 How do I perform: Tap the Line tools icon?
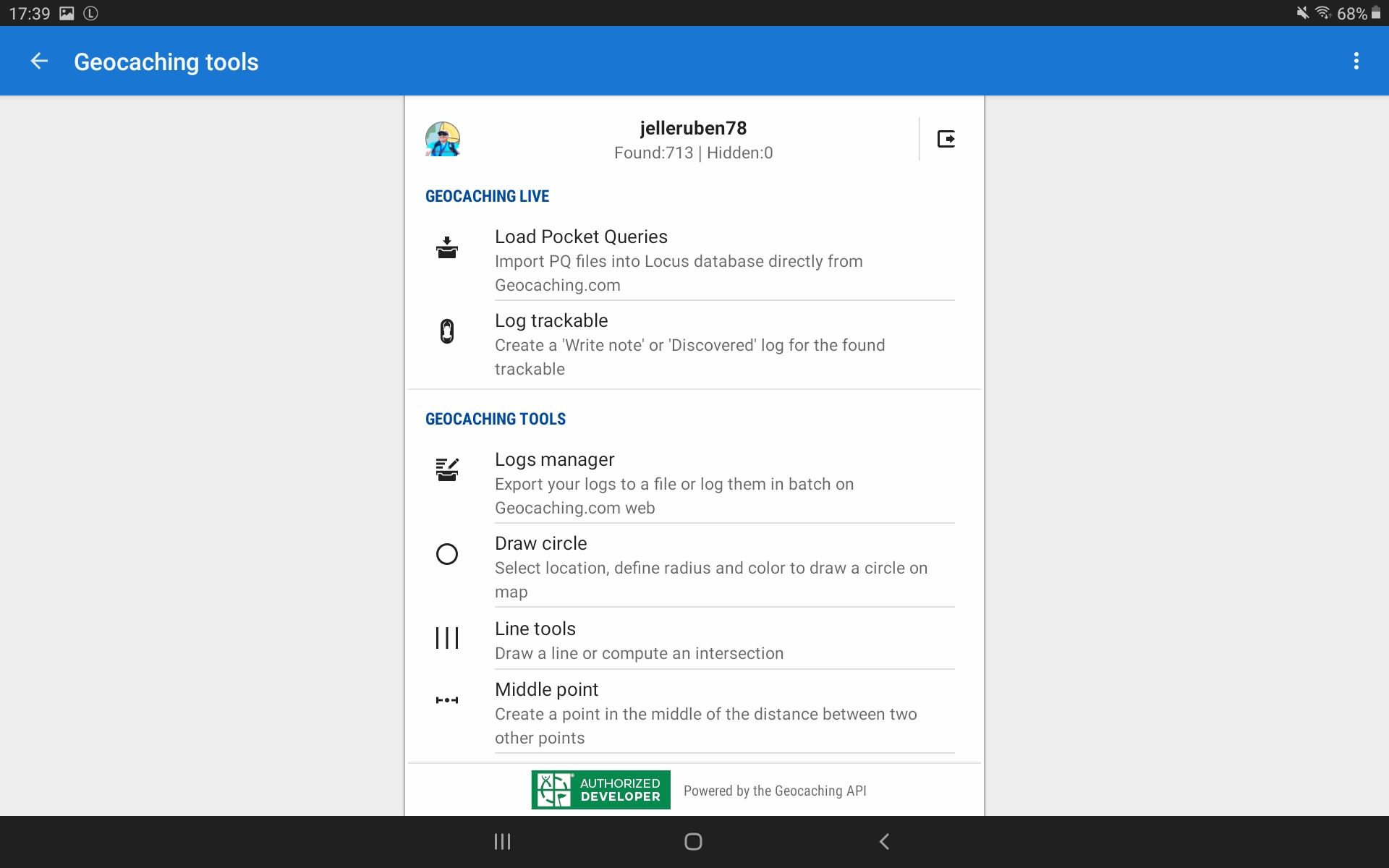tap(447, 638)
